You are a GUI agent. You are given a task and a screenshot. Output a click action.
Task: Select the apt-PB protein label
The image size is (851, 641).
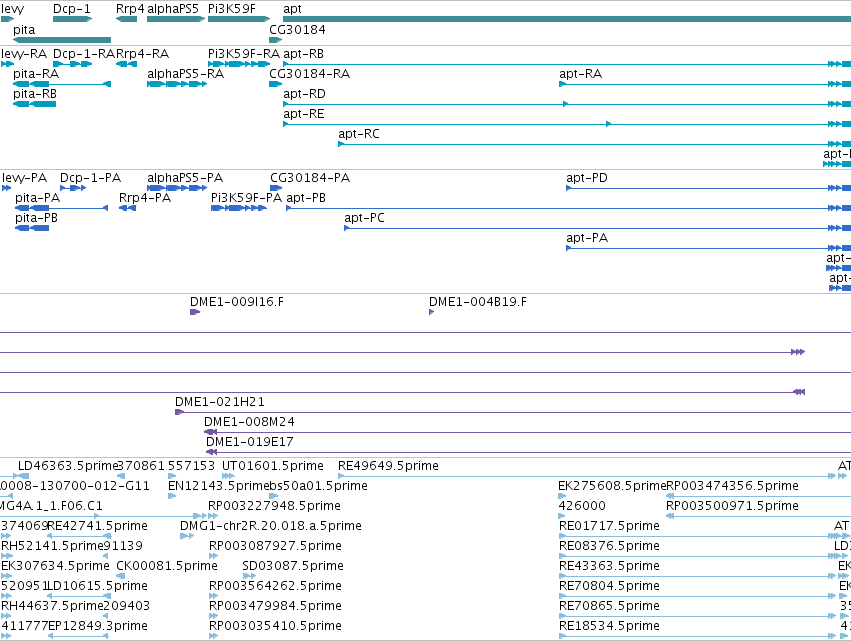coord(306,198)
